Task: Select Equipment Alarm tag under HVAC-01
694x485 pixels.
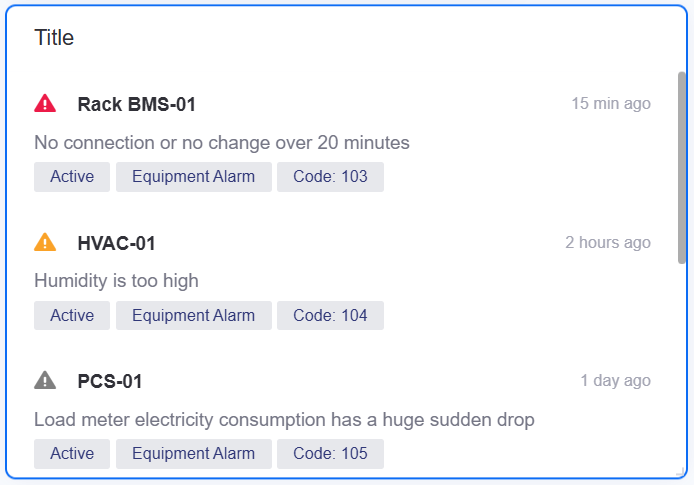Action: pyautogui.click(x=194, y=316)
